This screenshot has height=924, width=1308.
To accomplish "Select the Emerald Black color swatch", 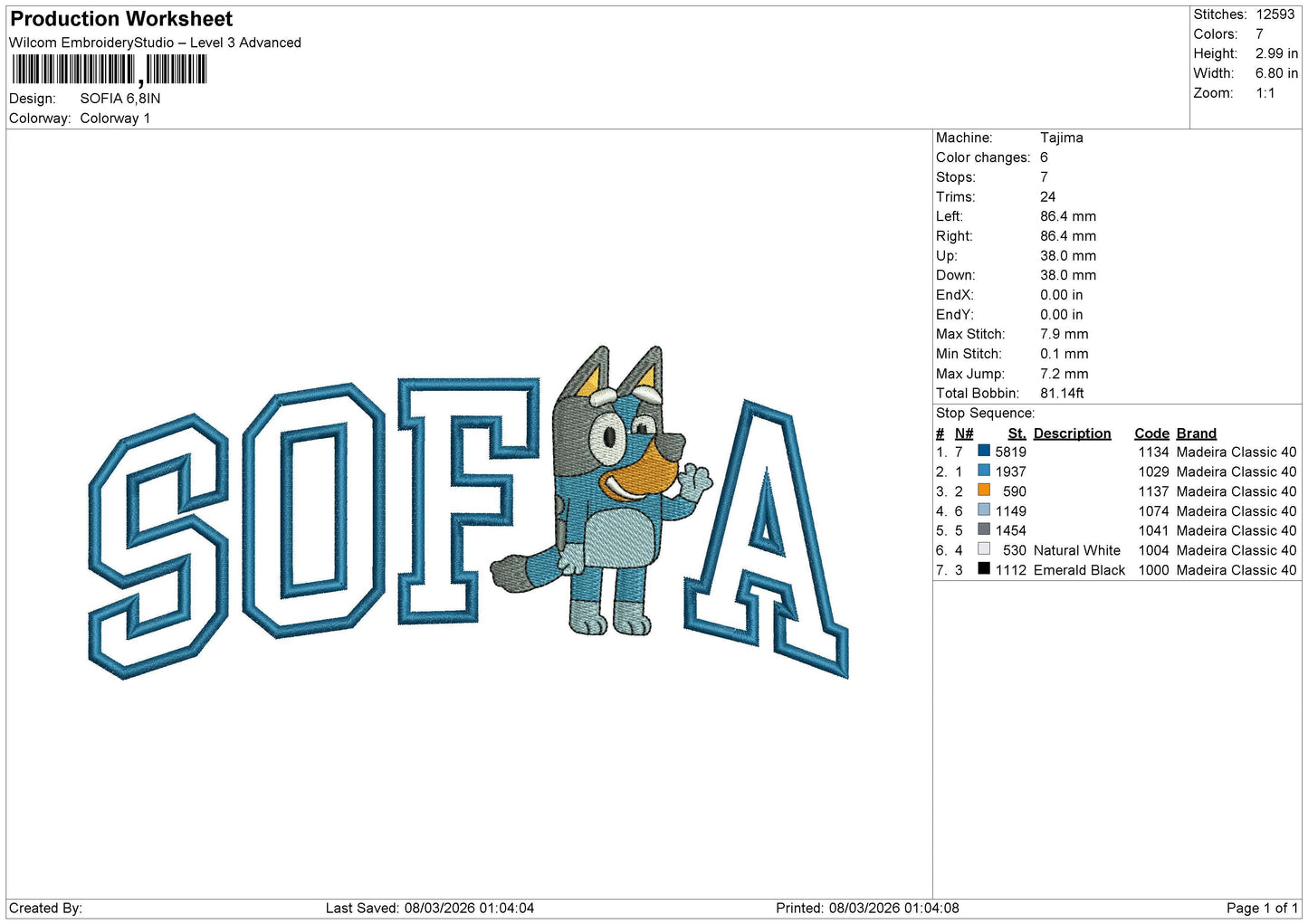I will pyautogui.click(x=984, y=569).
